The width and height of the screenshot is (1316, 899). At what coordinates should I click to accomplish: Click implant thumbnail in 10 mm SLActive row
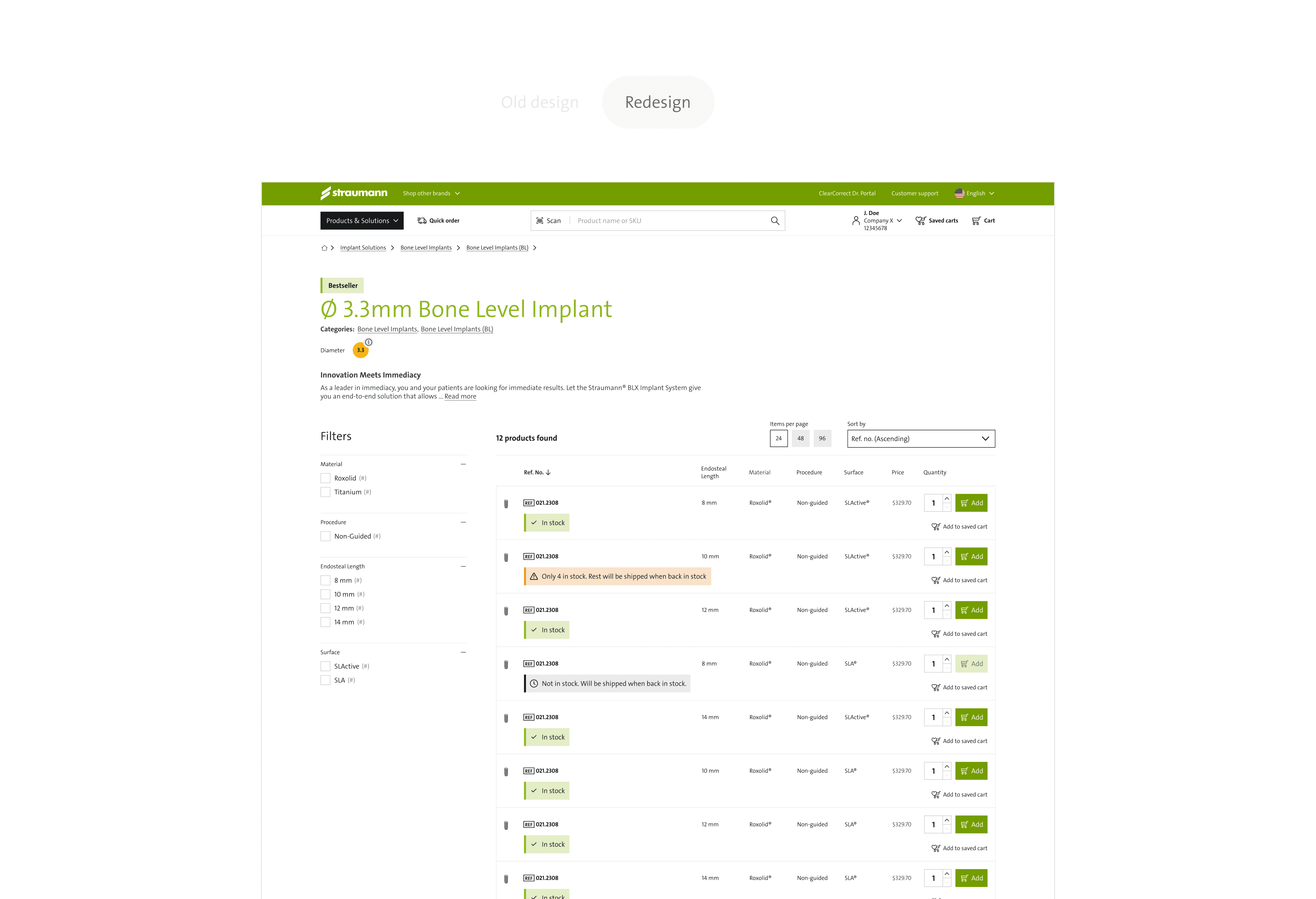(506, 557)
